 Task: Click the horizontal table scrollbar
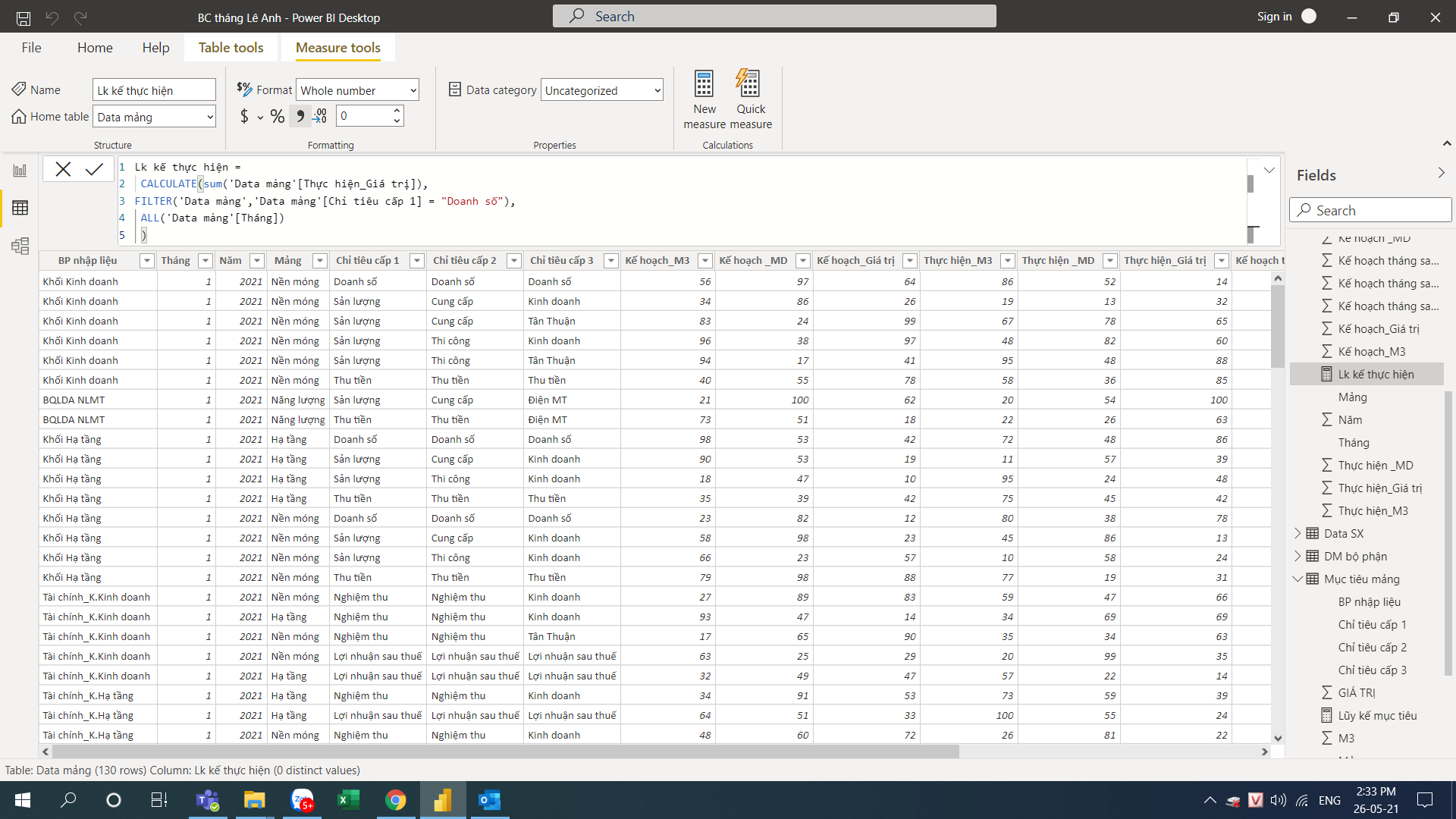pos(506,752)
